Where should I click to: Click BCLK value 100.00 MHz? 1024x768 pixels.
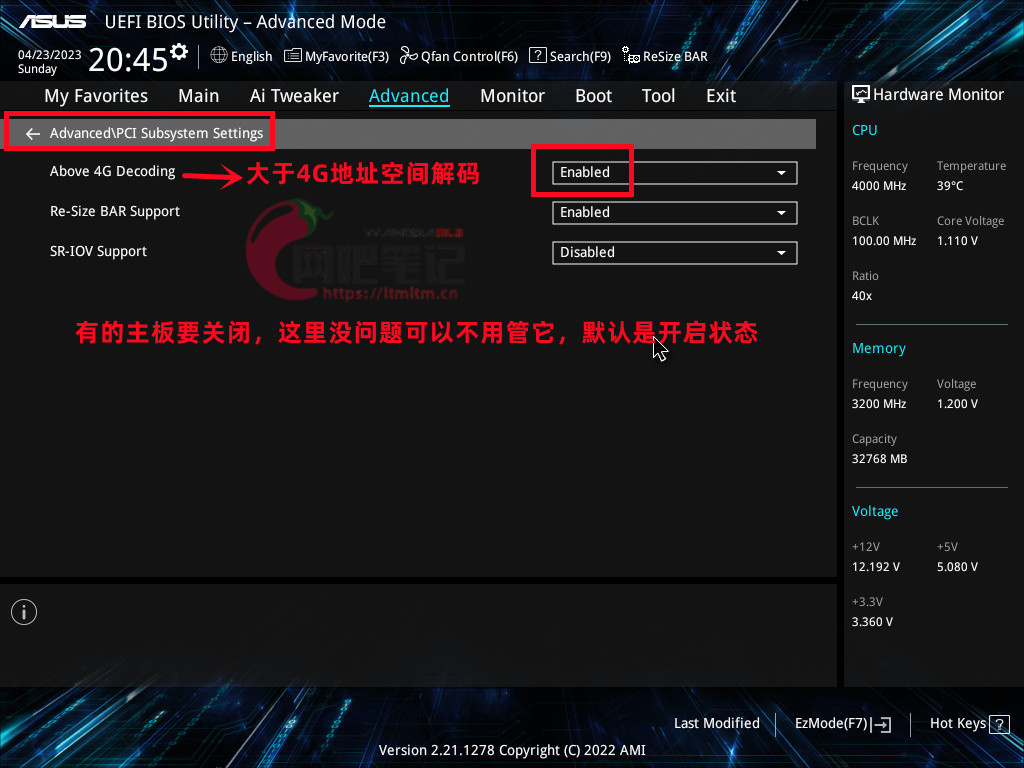point(884,240)
